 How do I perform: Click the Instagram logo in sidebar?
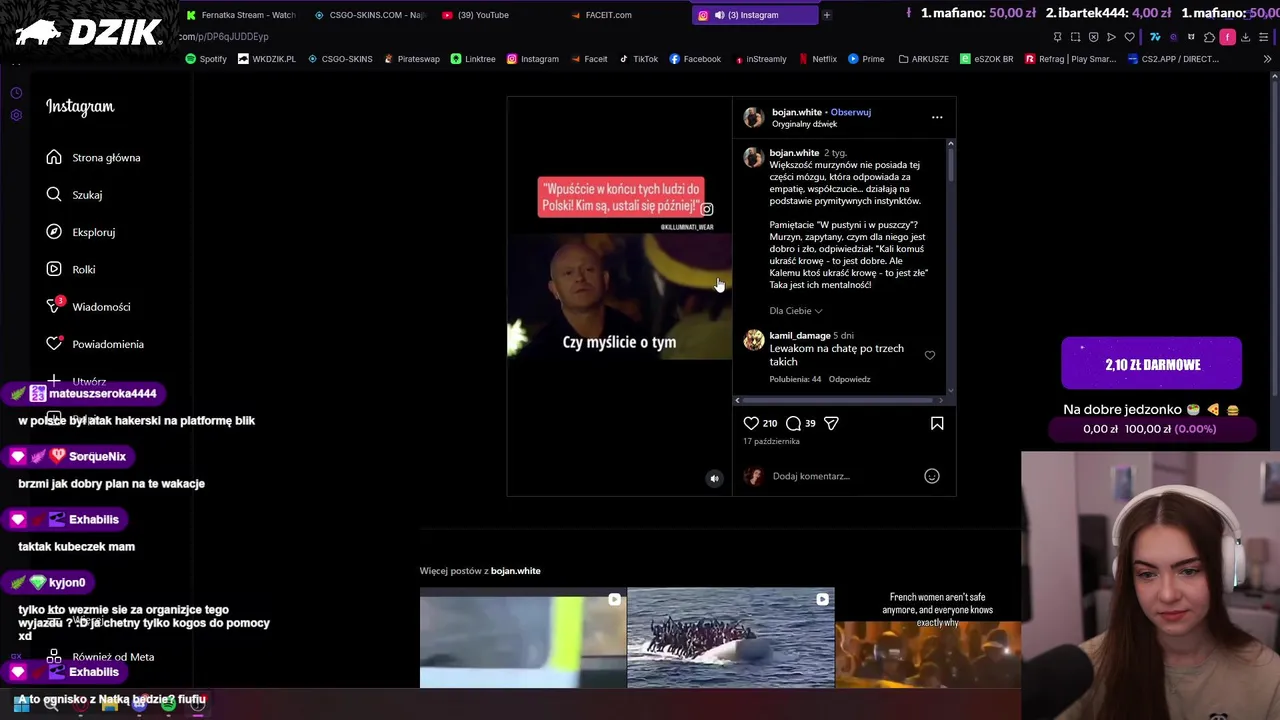(80, 107)
